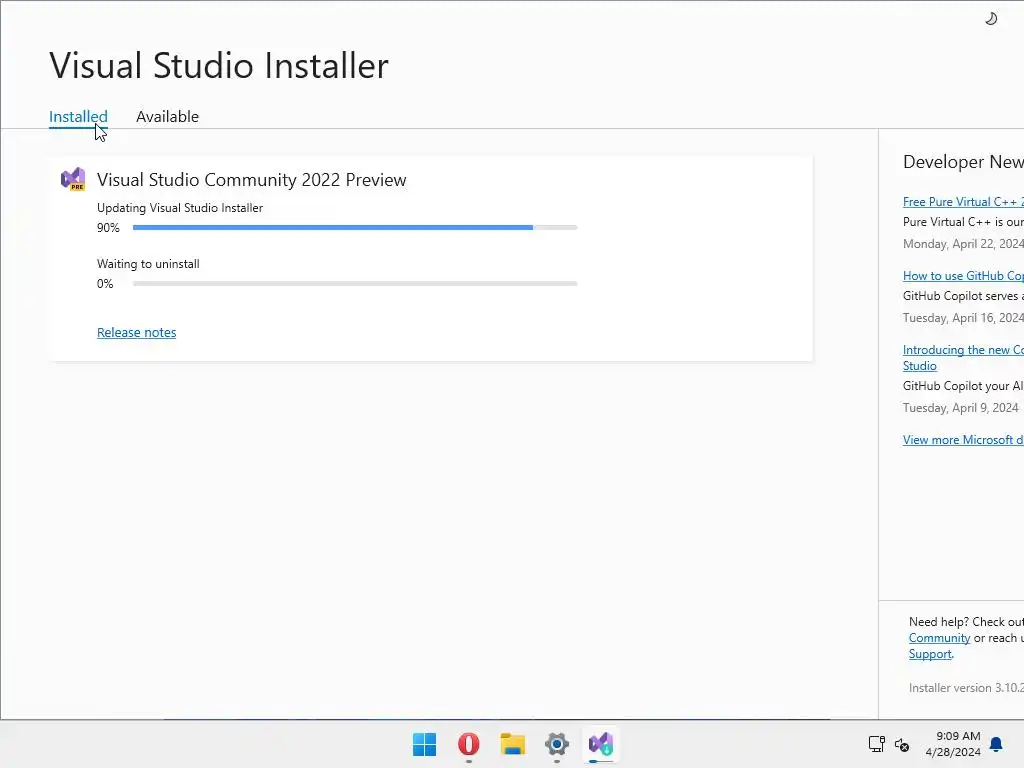Open the Windows Start menu
This screenshot has width=1024, height=768.
424,744
